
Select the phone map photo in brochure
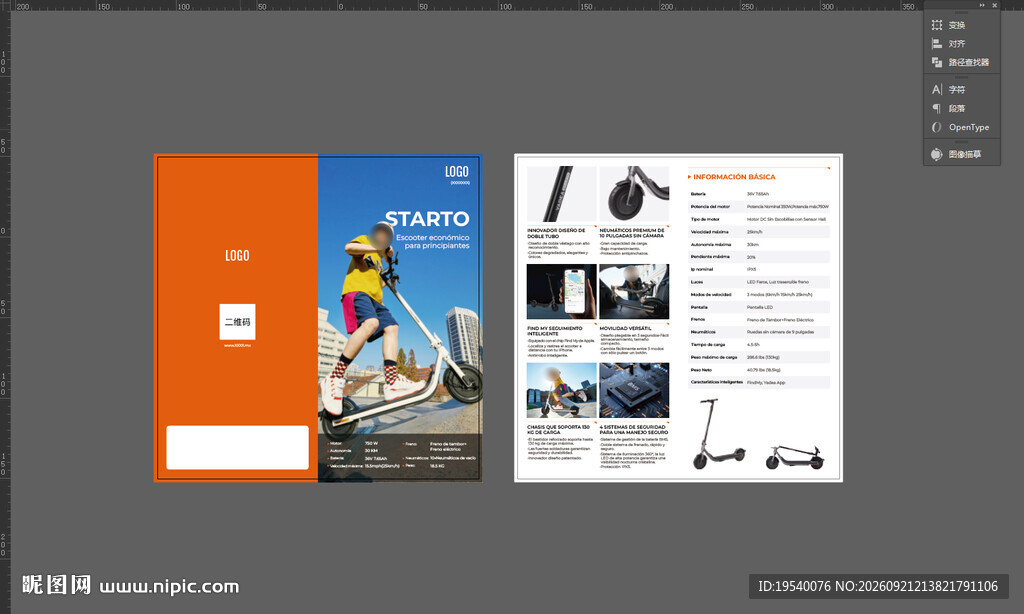tap(562, 291)
